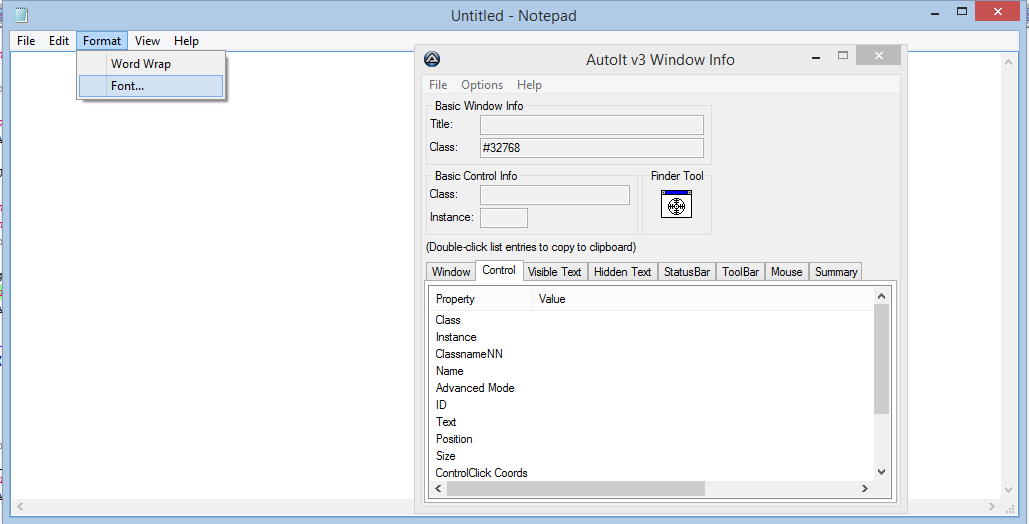Image resolution: width=1029 pixels, height=524 pixels.
Task: Switch to the Window tab
Action: tap(451, 272)
